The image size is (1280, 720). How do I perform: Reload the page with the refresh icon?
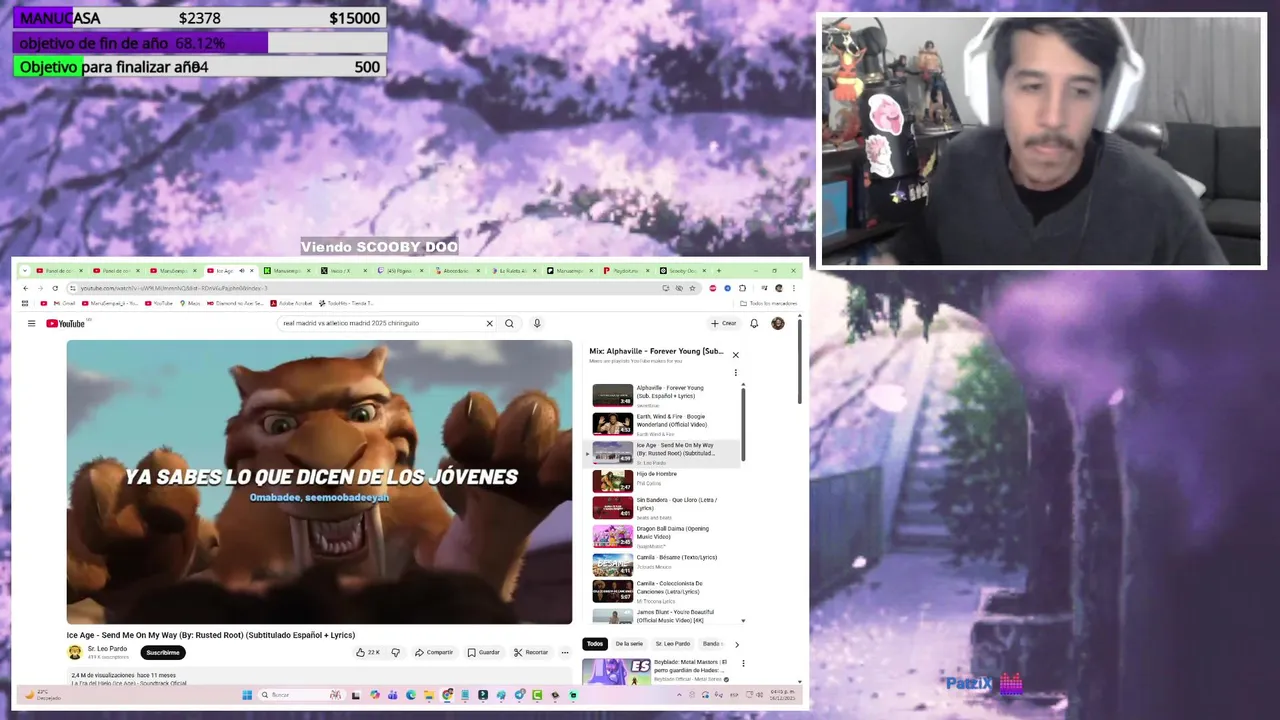pos(55,288)
